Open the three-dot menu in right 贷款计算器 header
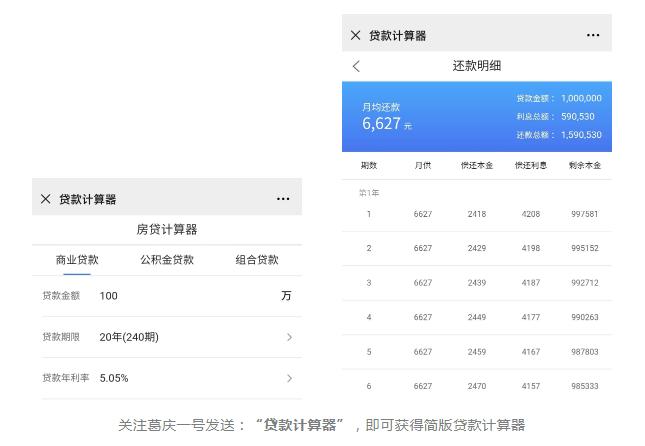 593,35
